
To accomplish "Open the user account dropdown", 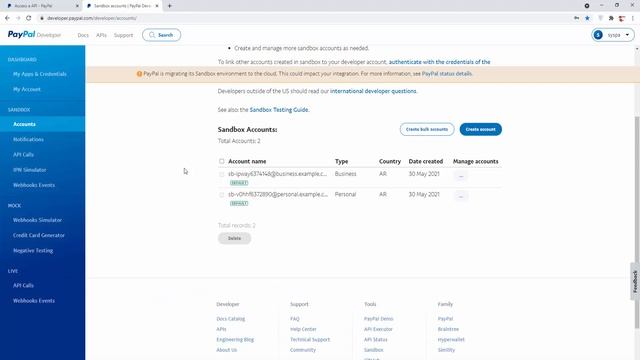I will (613, 35).
